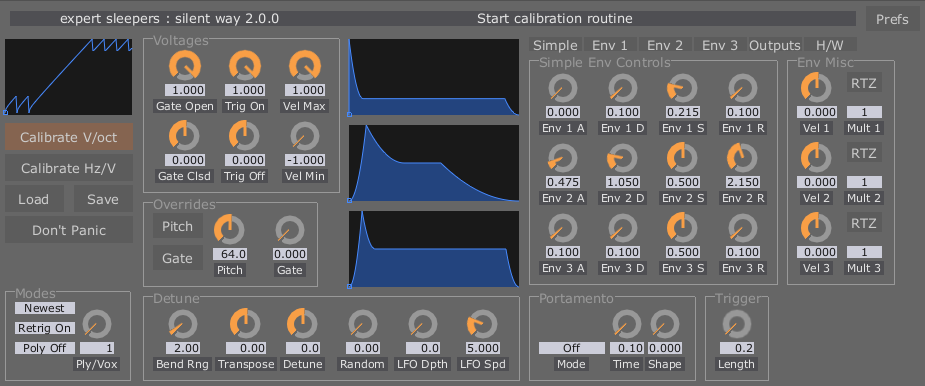Toggle RTZ for envelope 3
925x386 pixels.
point(864,223)
